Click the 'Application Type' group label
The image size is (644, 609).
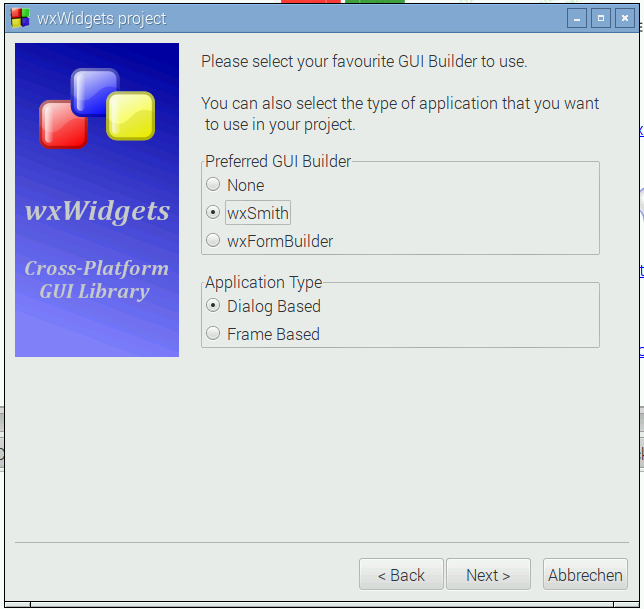[264, 283]
